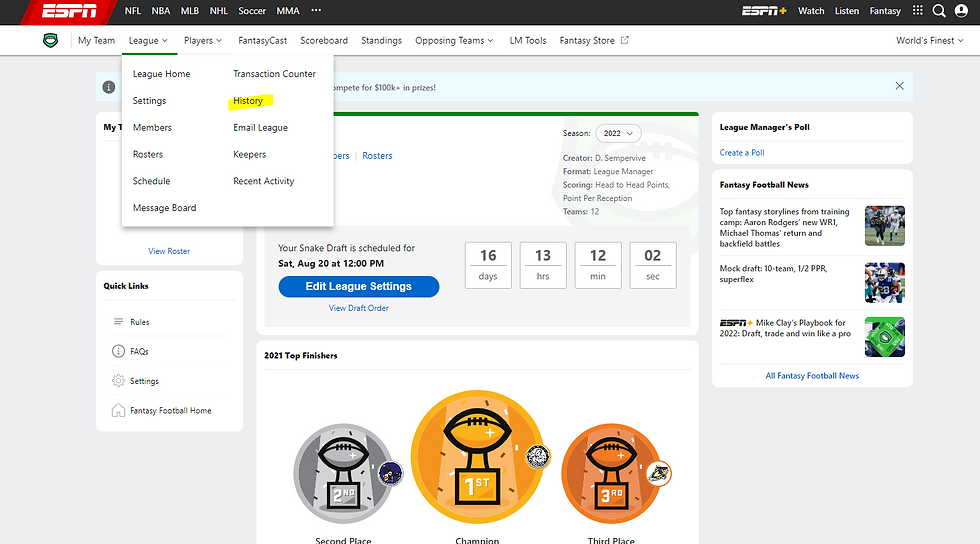Screen dimensions: 980x544
Task: Click the second place team logo badge
Action: point(391,473)
